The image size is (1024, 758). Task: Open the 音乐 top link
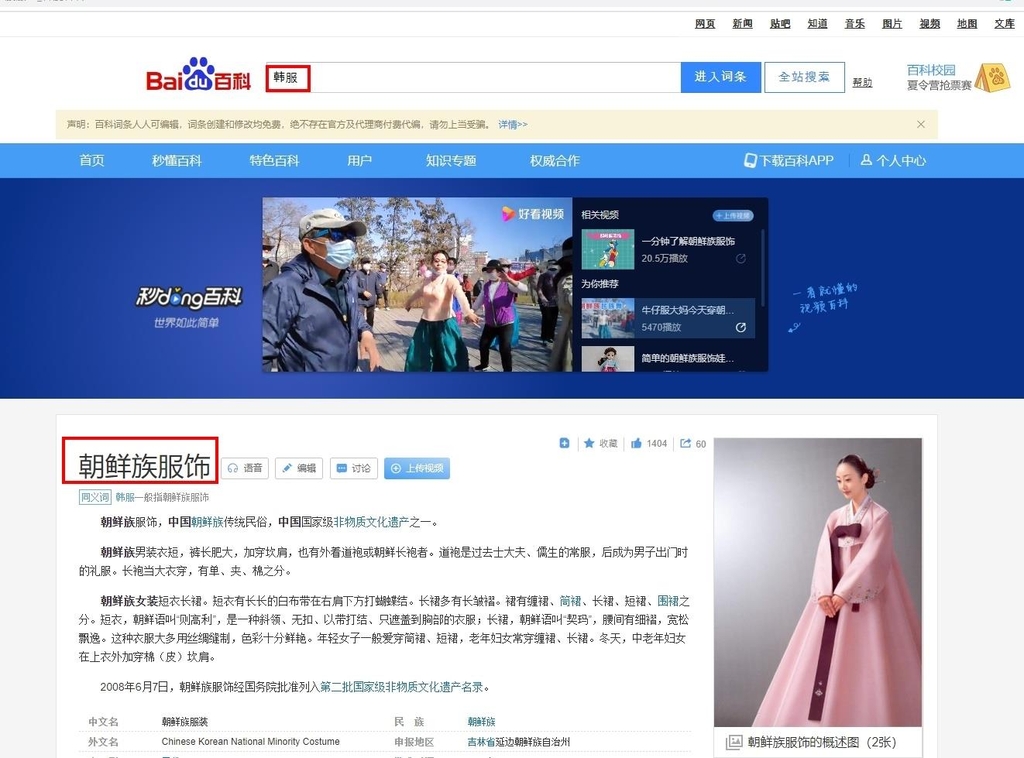854,24
